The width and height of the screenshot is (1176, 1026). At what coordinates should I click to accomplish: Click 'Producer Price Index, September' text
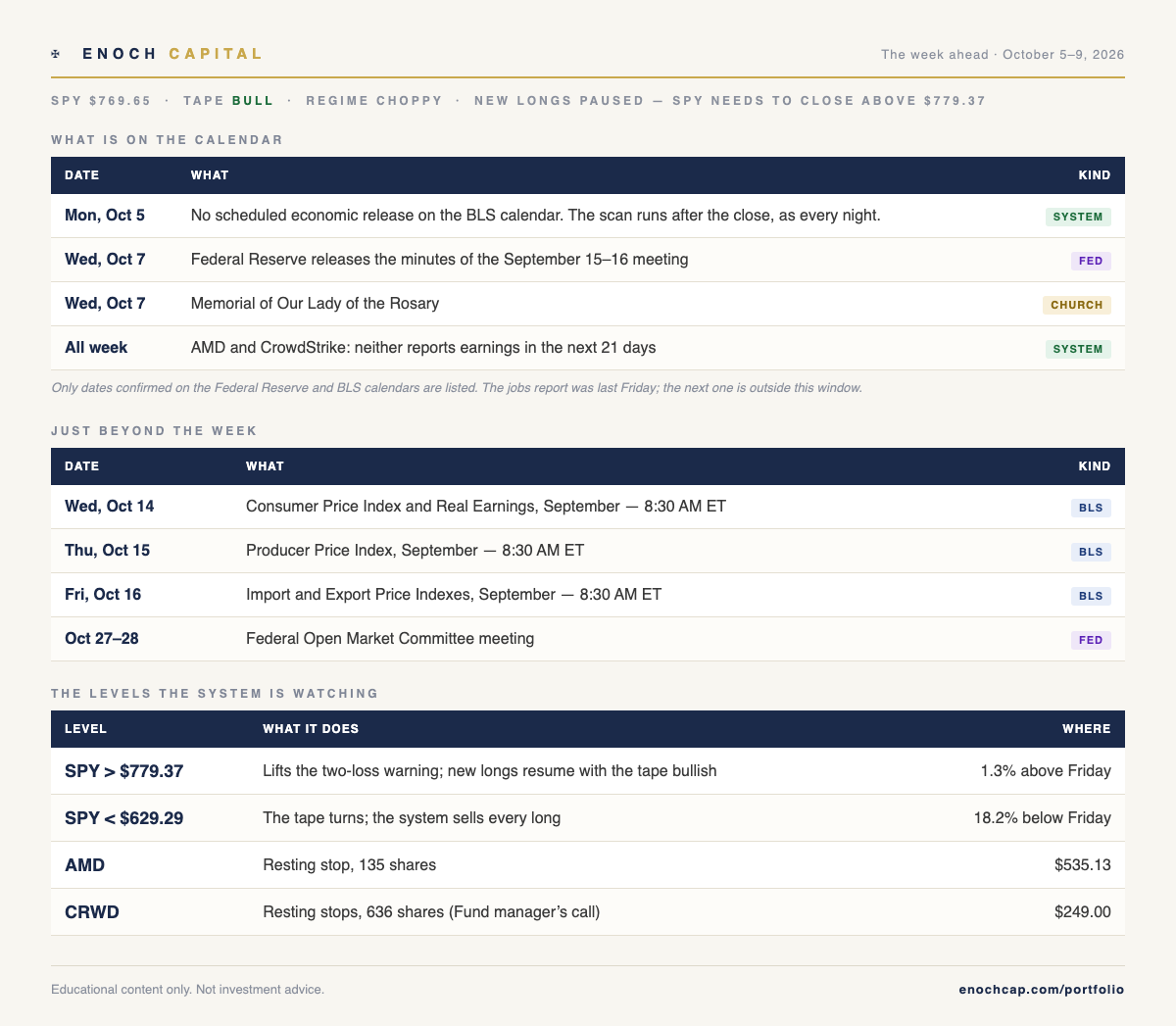(x=415, y=551)
